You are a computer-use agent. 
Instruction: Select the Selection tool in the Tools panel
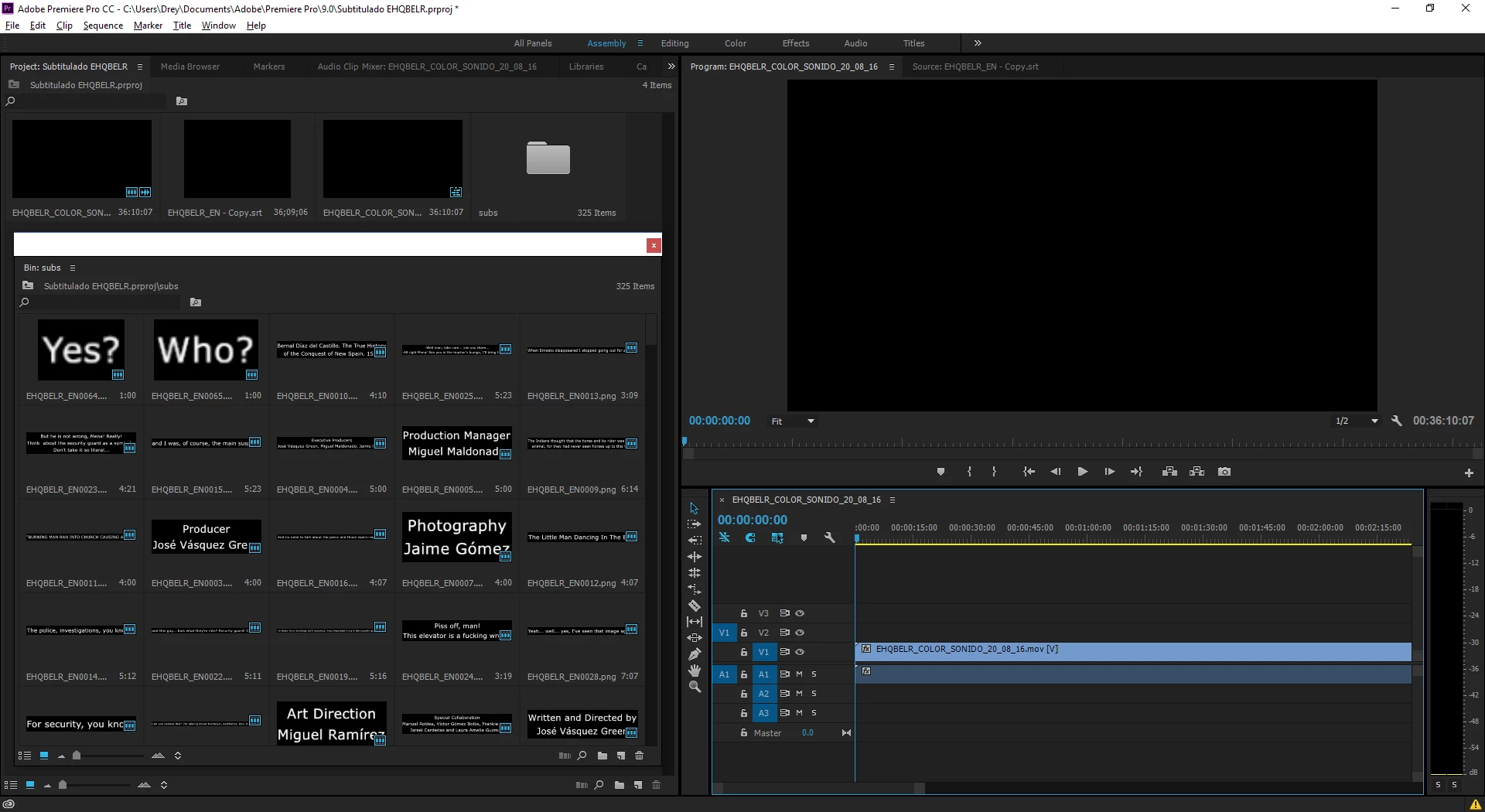694,508
